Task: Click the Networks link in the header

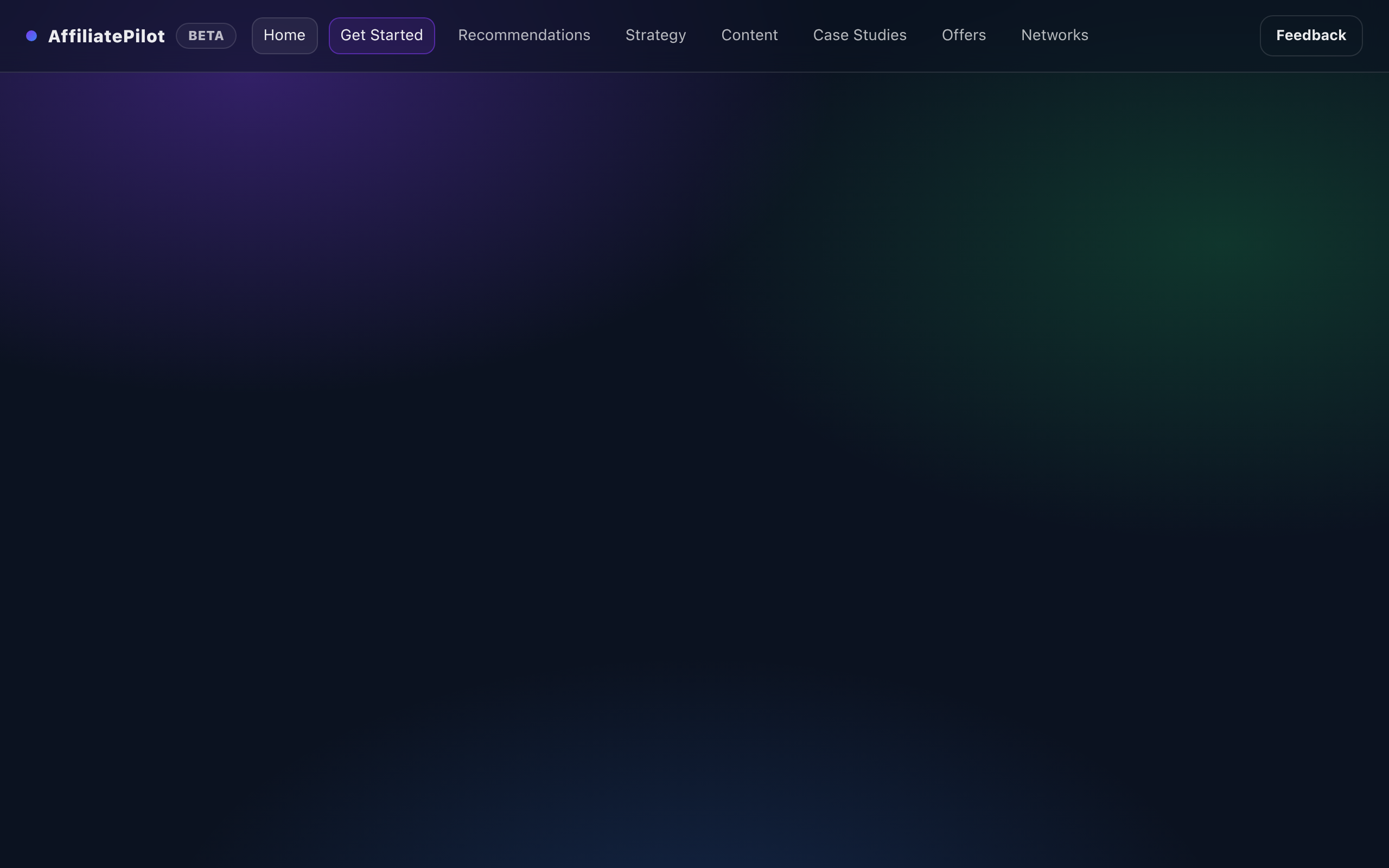Action: [1054, 35]
